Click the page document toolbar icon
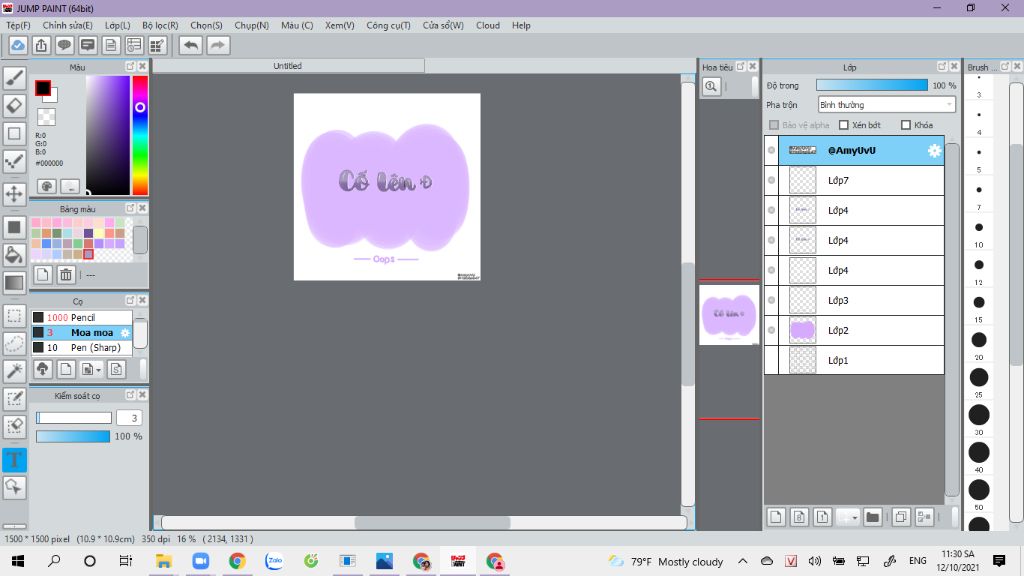The image size is (1024, 576). [111, 45]
